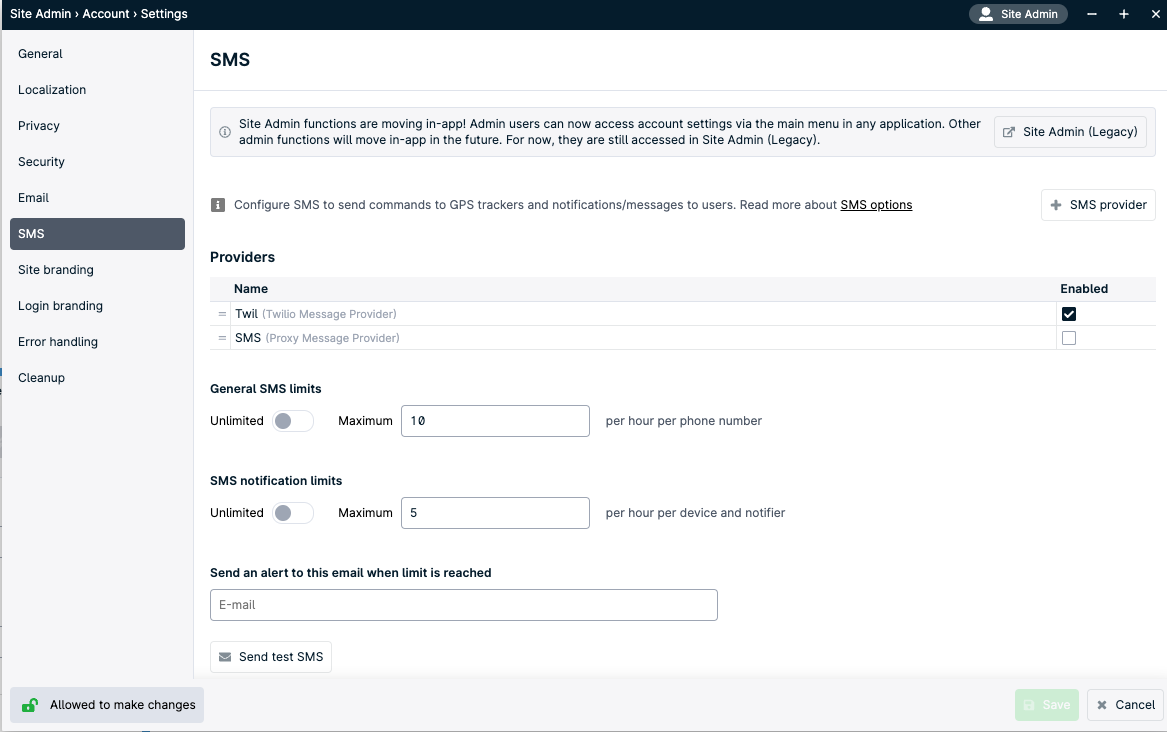Click the Save button
Screen dimensions: 1167x732
tap(1047, 704)
